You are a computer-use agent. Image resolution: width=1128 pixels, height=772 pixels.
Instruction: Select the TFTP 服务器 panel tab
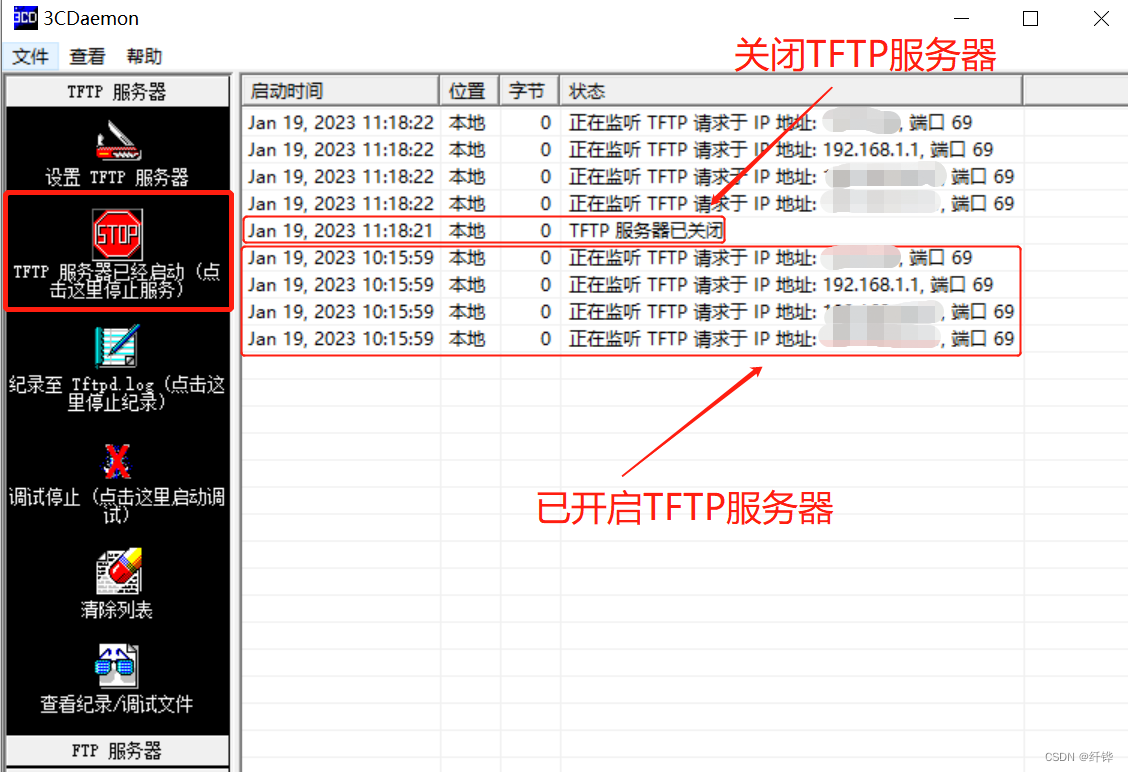tap(117, 91)
